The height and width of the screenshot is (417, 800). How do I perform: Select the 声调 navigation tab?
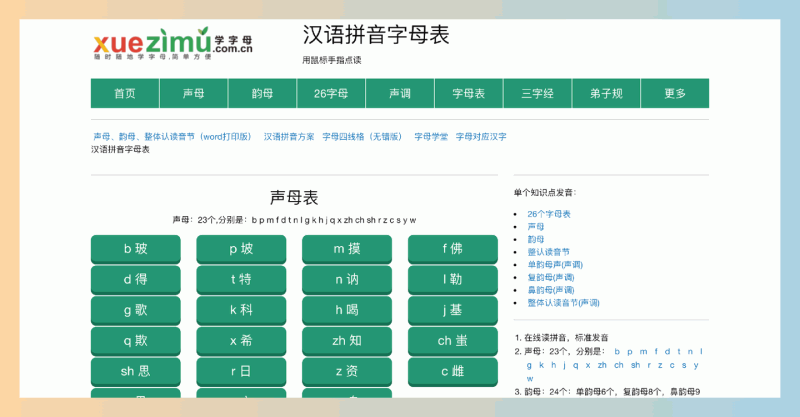[400, 93]
